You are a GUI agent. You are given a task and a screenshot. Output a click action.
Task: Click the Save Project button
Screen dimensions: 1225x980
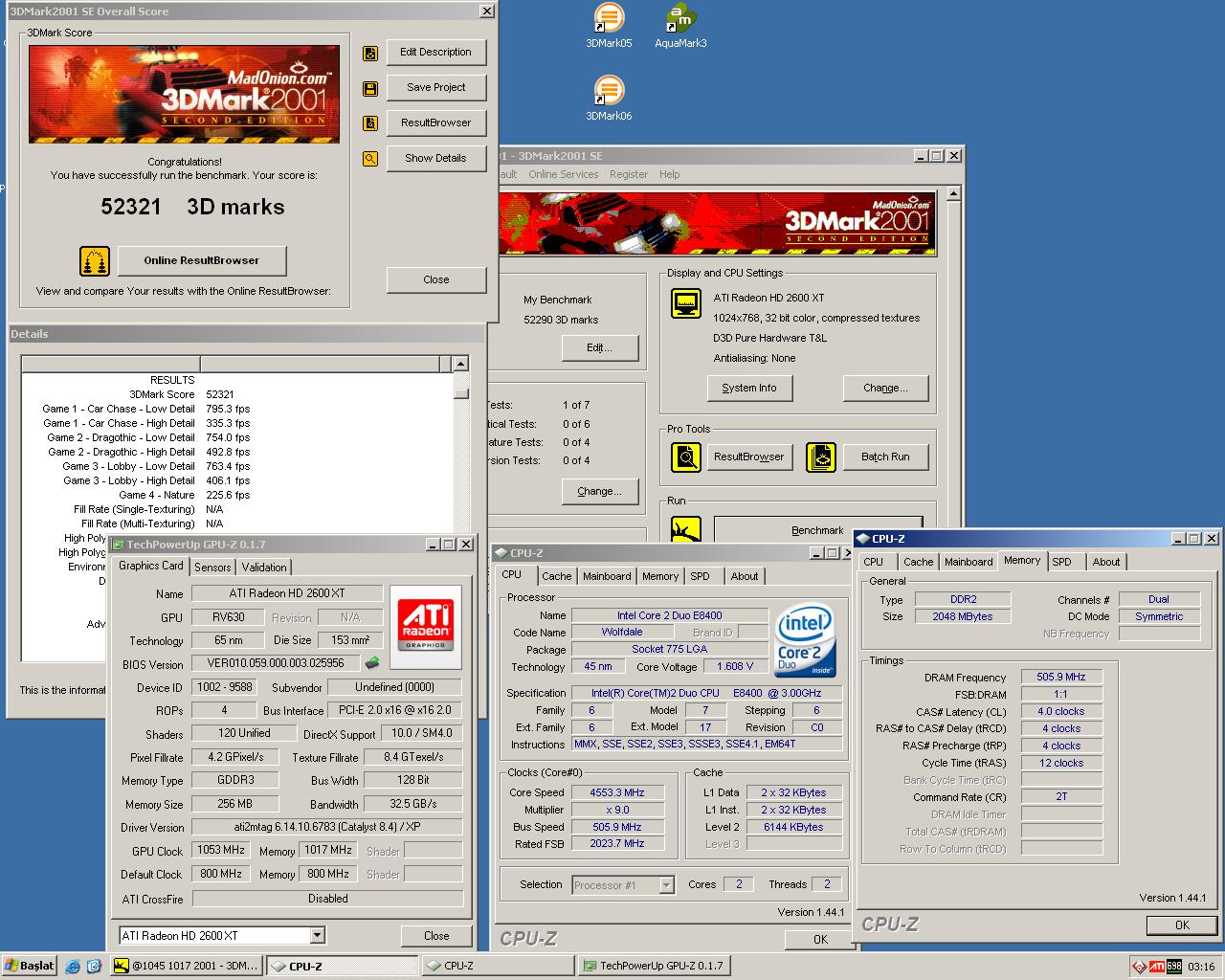pos(436,88)
